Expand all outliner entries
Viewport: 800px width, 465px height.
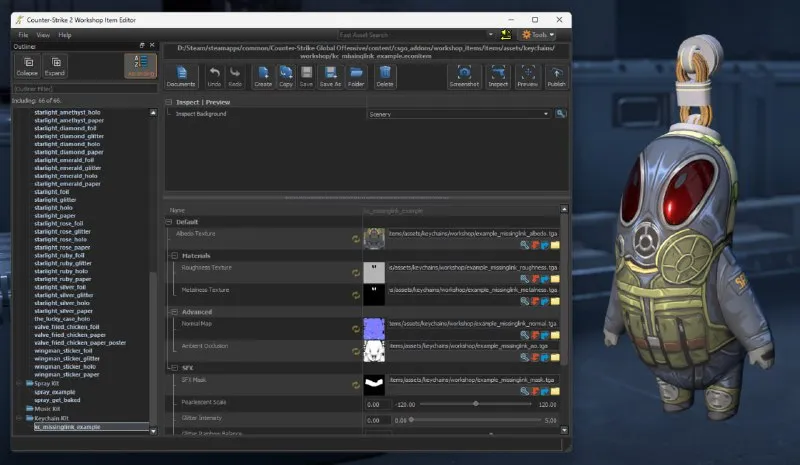point(55,66)
